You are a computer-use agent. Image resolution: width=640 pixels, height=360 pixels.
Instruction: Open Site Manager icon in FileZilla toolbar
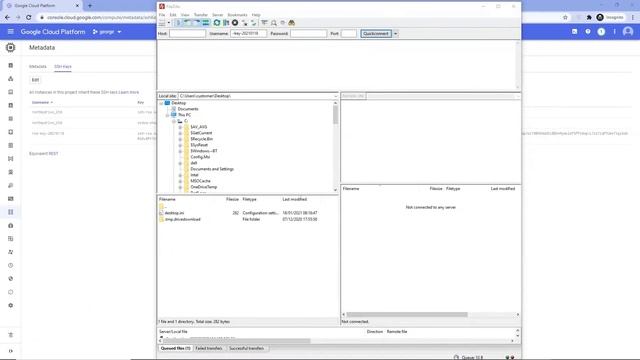pyautogui.click(x=162, y=23)
